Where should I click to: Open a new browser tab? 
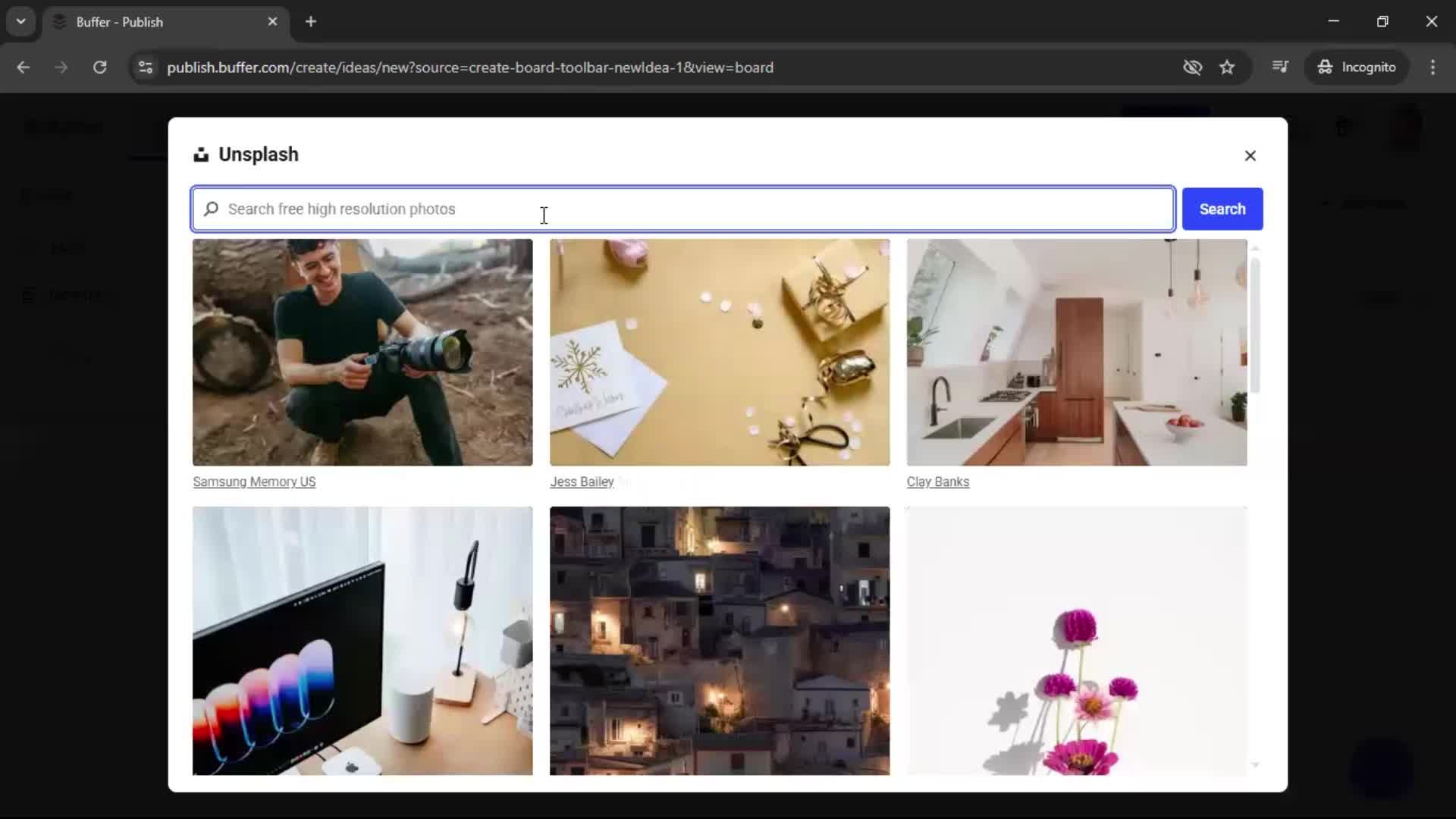click(311, 22)
